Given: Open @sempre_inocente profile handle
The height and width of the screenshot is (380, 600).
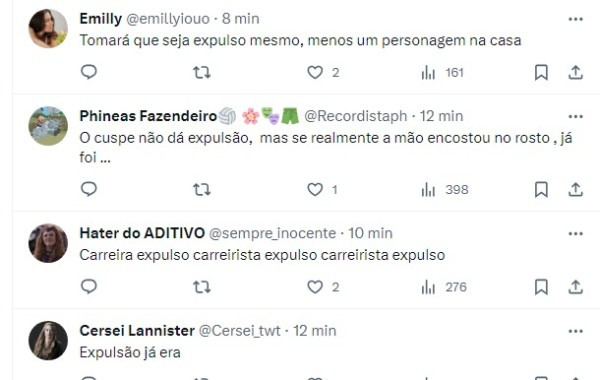Looking at the screenshot, I should pos(272,233).
